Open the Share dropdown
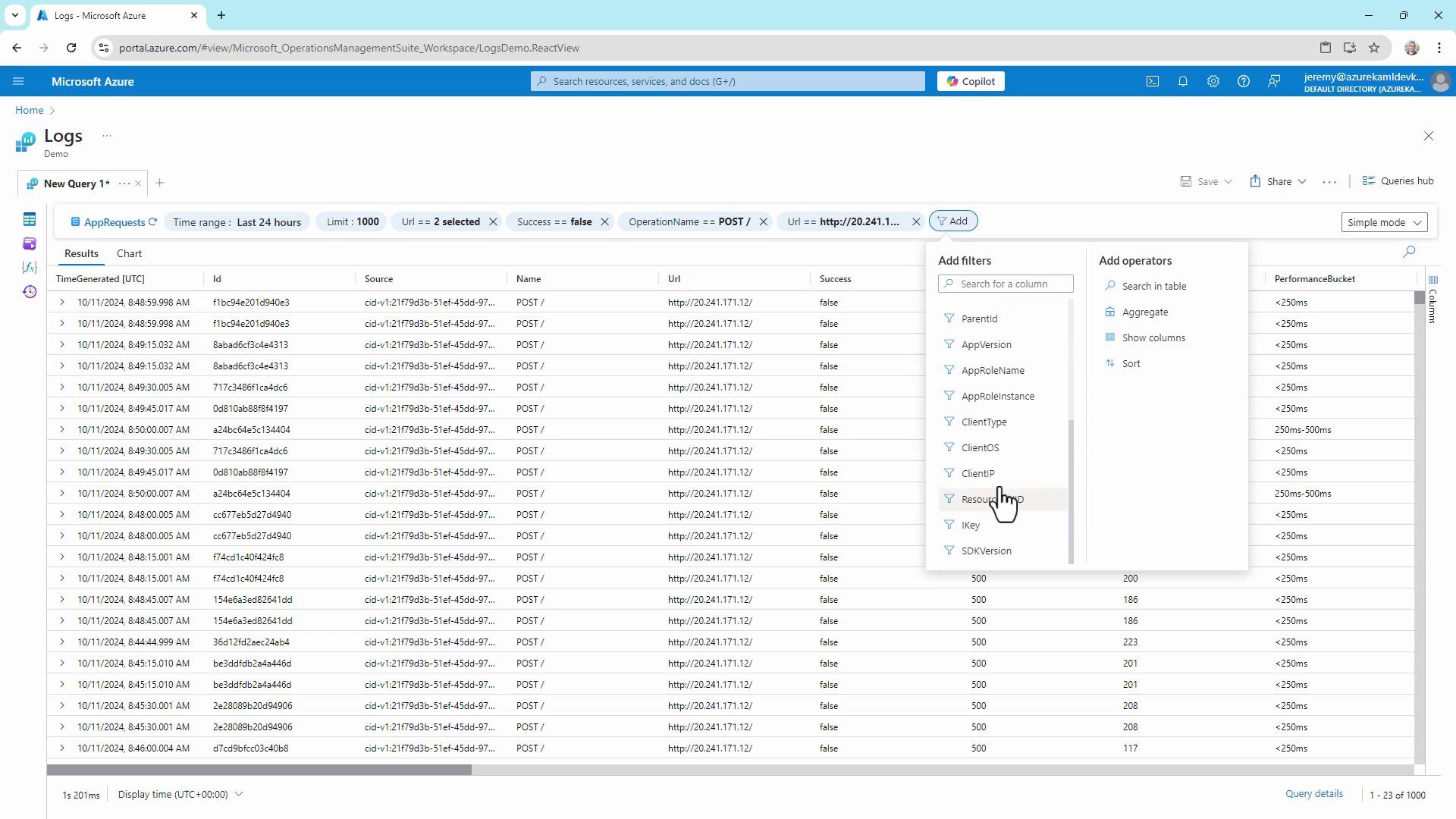The height and width of the screenshot is (819, 1456). [1278, 181]
